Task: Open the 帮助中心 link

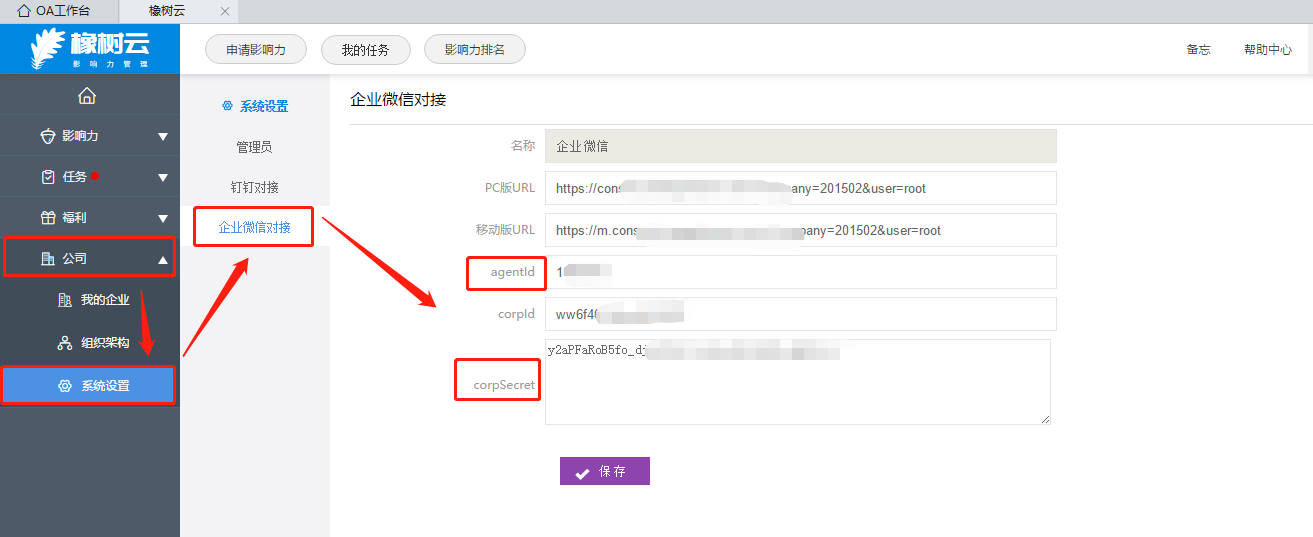Action: click(x=1268, y=49)
